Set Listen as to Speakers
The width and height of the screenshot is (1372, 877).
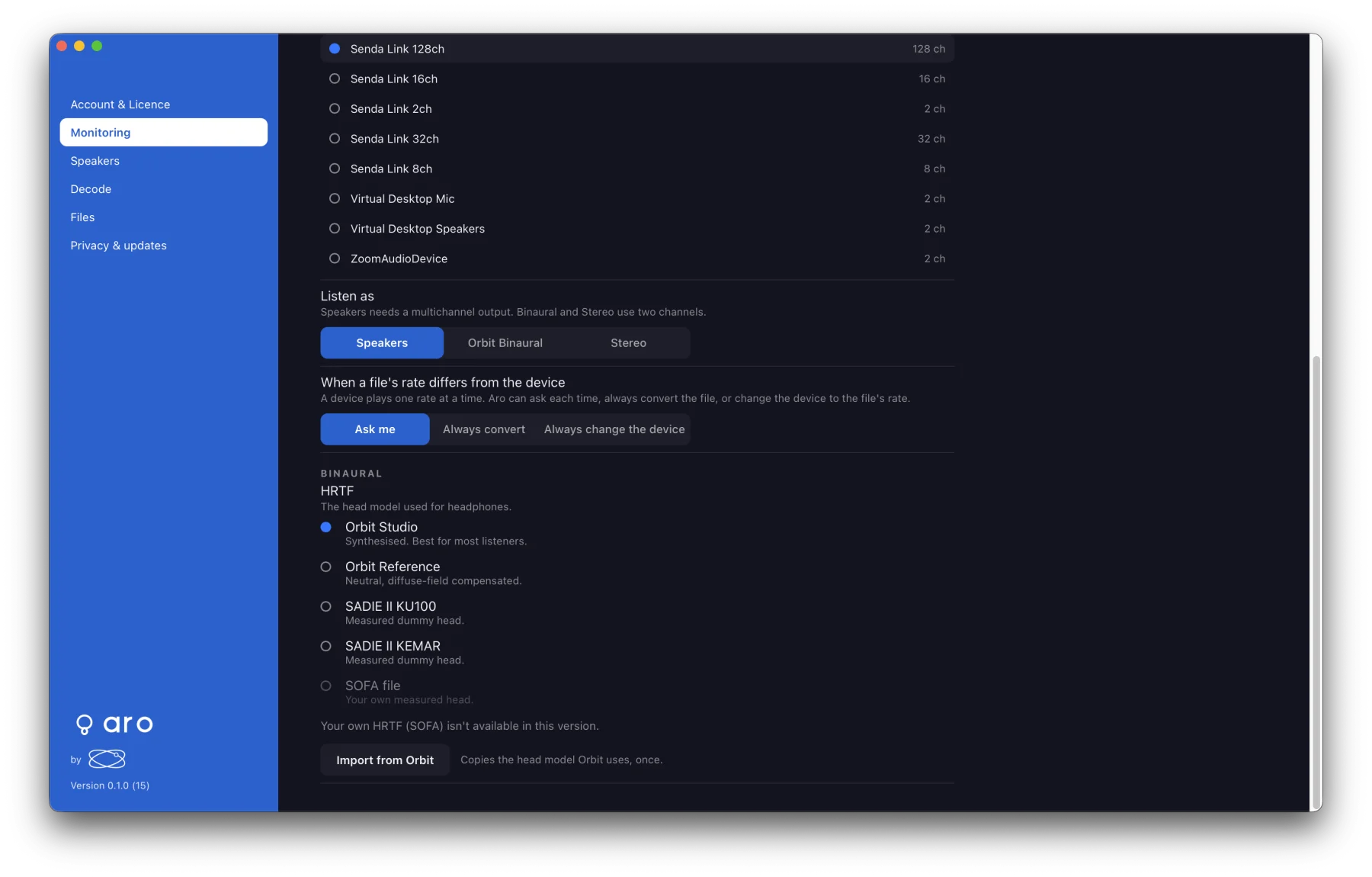click(x=382, y=343)
